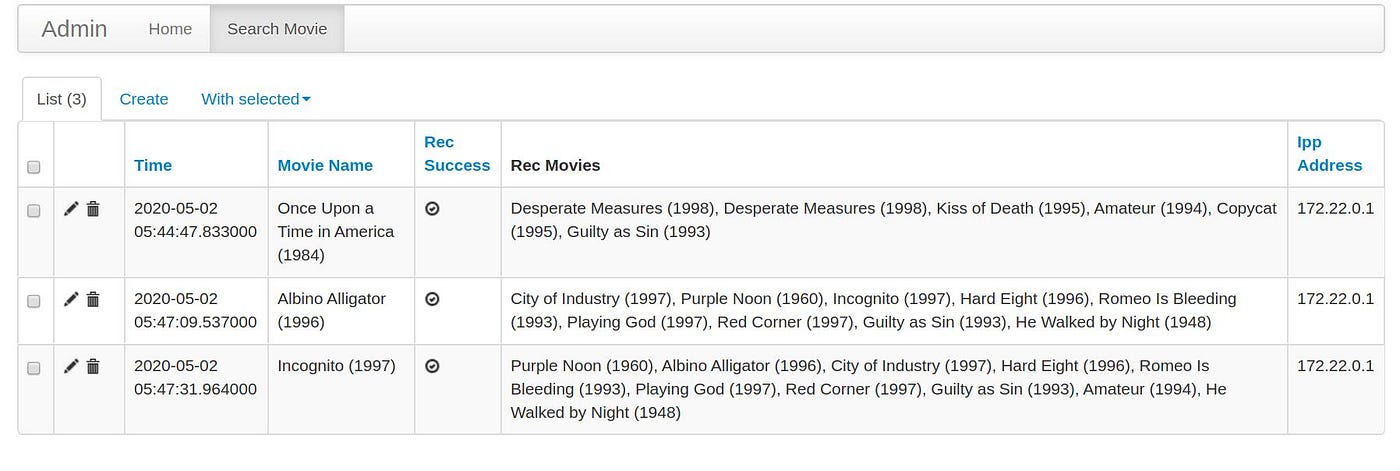The width and height of the screenshot is (1400, 471).
Task: Sort by the Movie Name column header
Action: (325, 165)
